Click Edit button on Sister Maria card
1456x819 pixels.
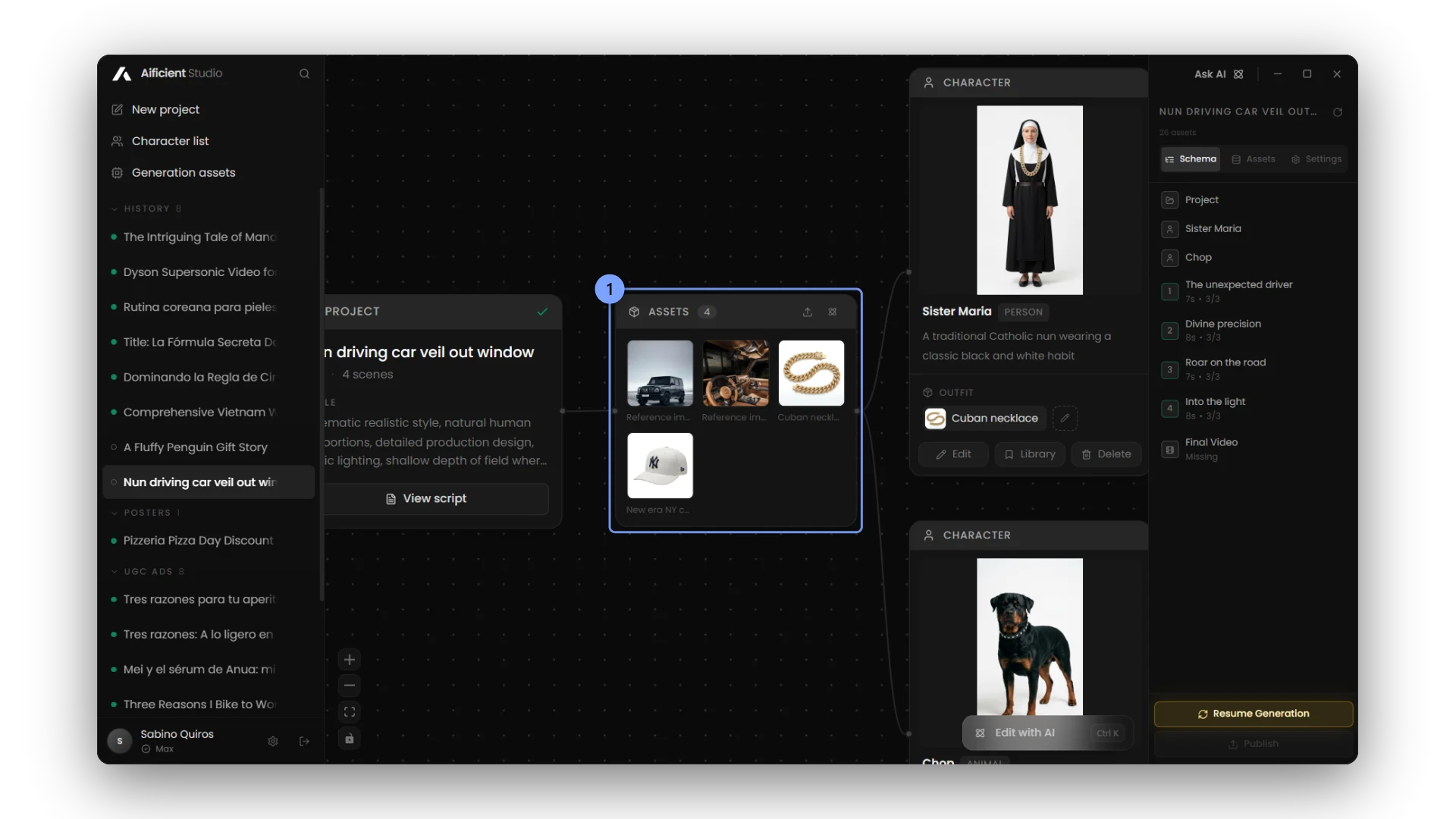pyautogui.click(x=953, y=454)
